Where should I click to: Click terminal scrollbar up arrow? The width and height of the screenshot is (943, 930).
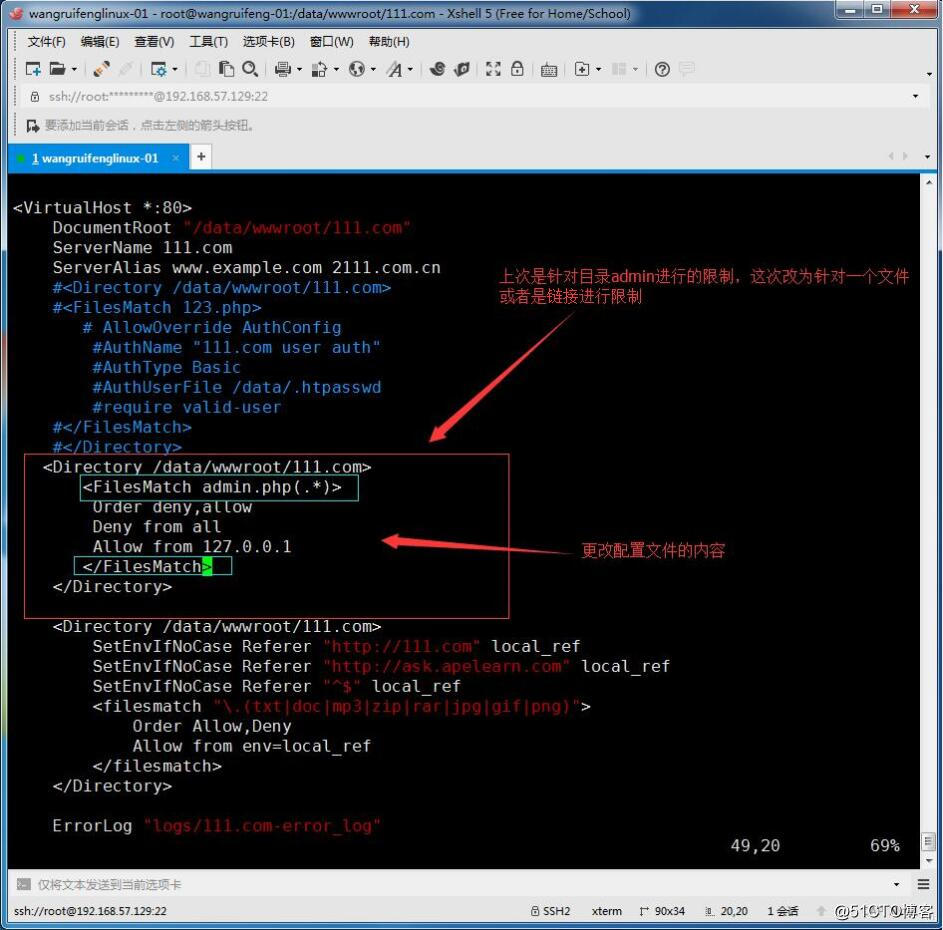tap(929, 183)
